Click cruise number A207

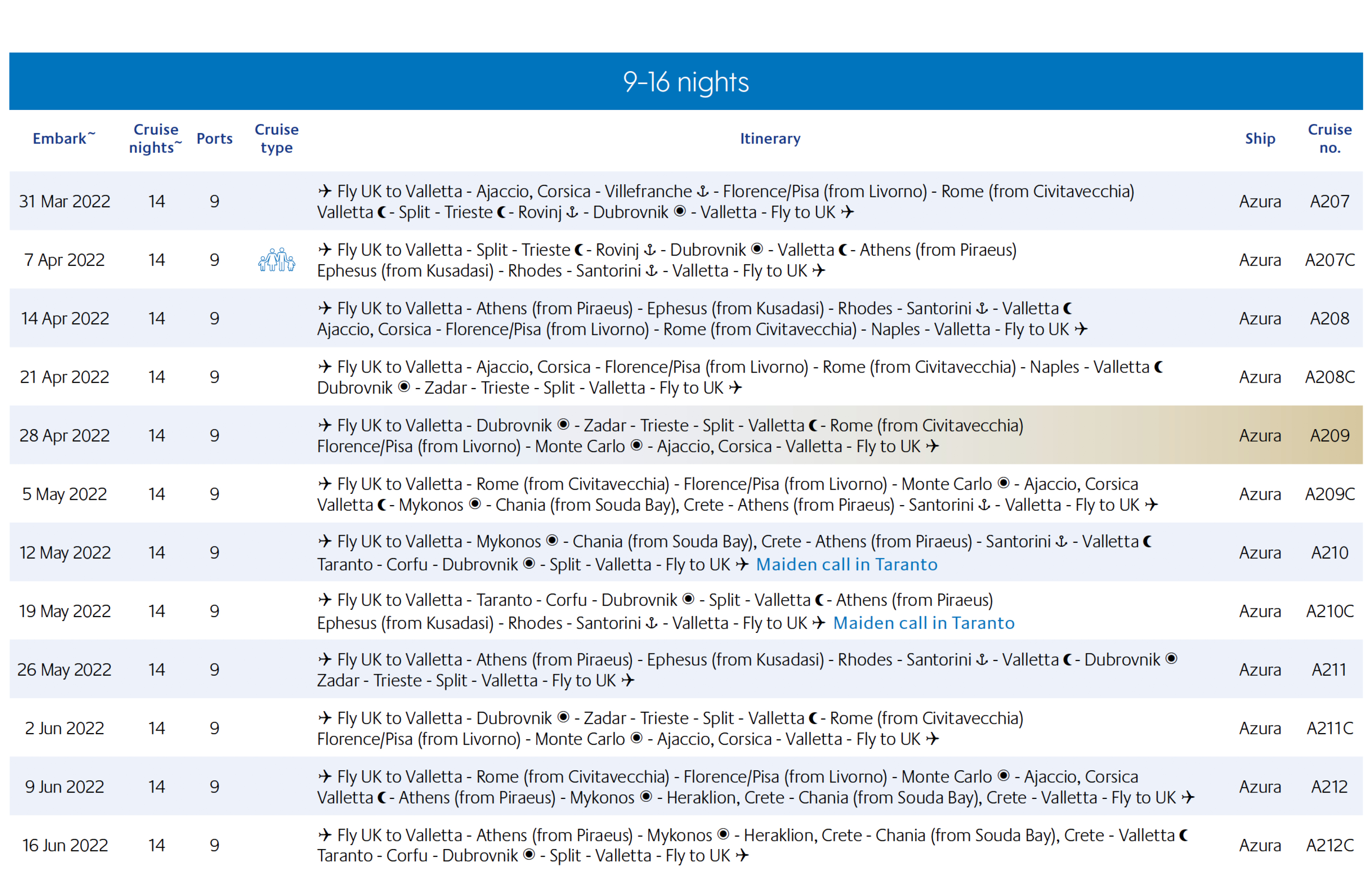pyautogui.click(x=1330, y=201)
